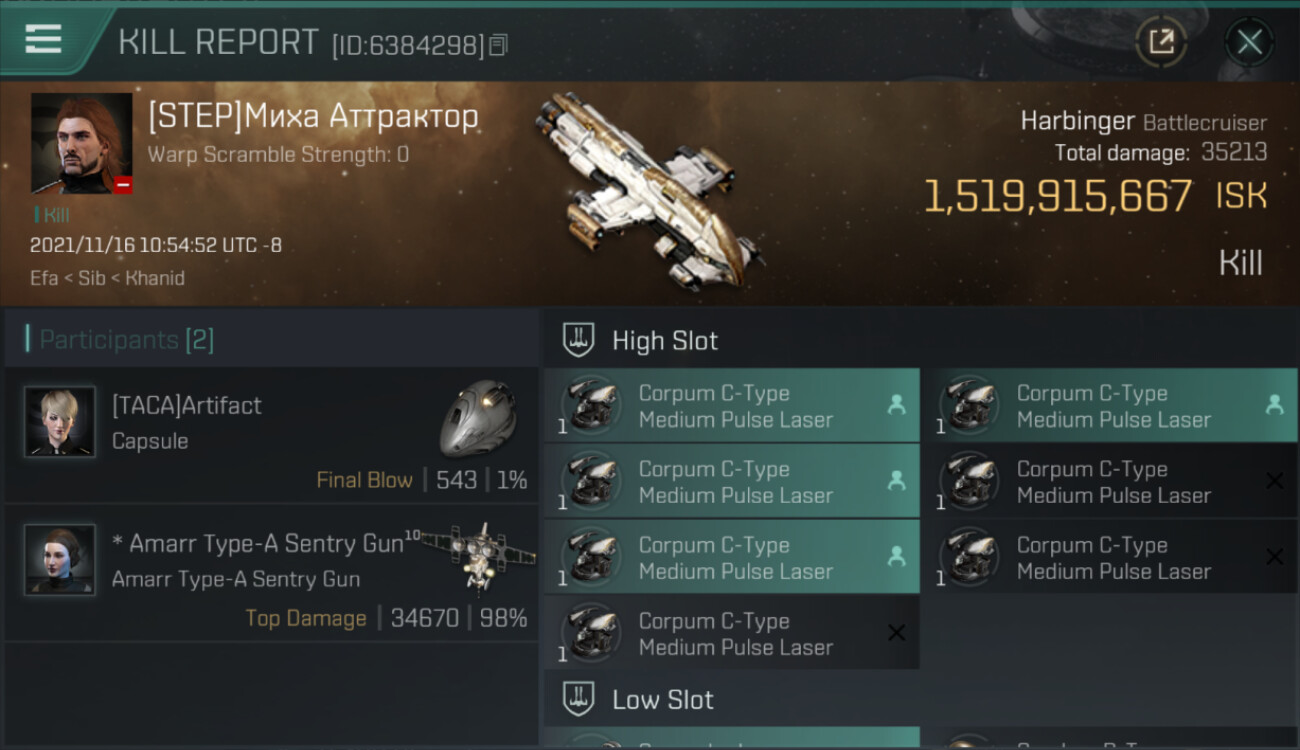Click the X mark on bottom-left pulse laser

(896, 633)
